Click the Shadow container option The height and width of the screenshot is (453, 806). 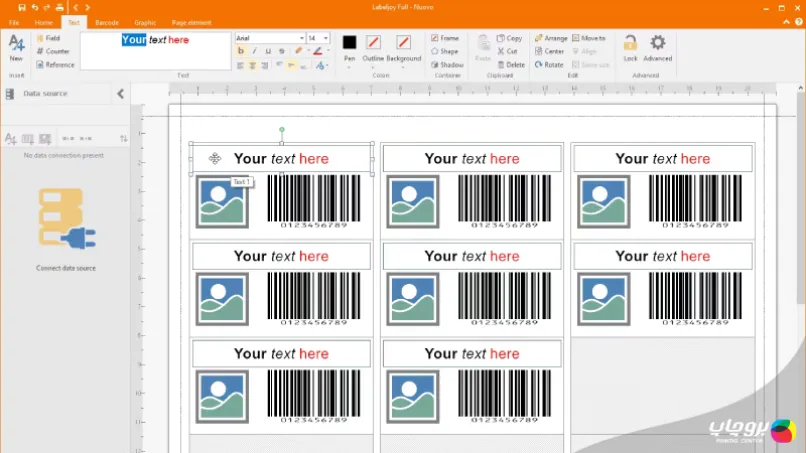tap(447, 65)
